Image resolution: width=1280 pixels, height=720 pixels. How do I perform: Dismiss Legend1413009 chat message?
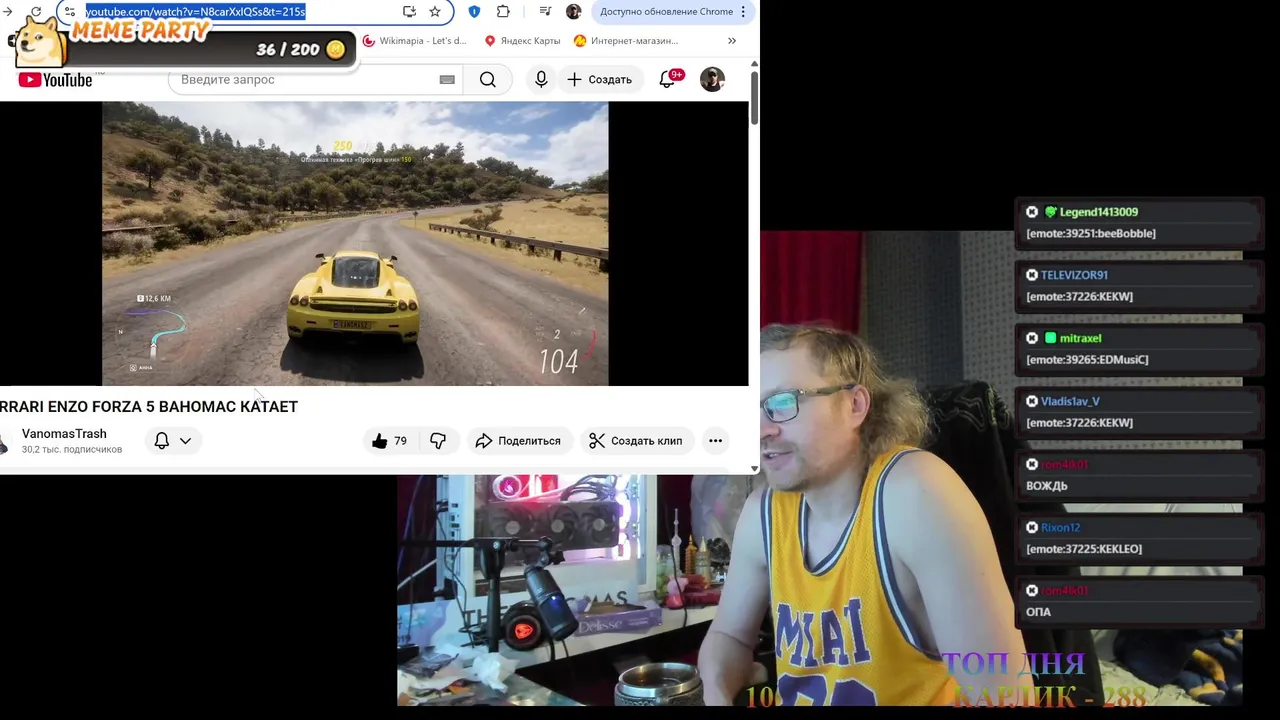pyautogui.click(x=1032, y=212)
